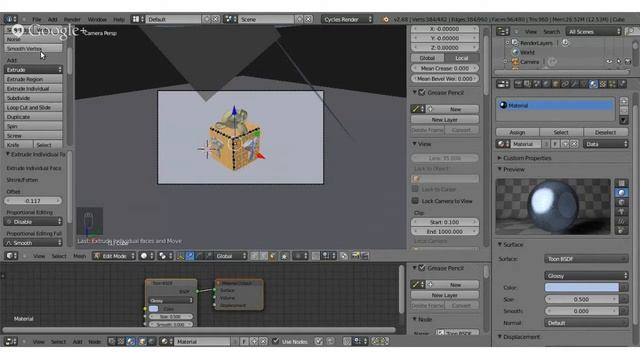Viewport: 640px width, 360px height.
Task: Open the Render properties tab
Action: coord(518,84)
